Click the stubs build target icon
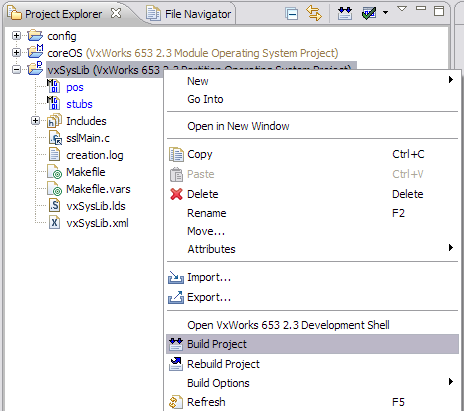The image size is (464, 411). (x=53, y=103)
